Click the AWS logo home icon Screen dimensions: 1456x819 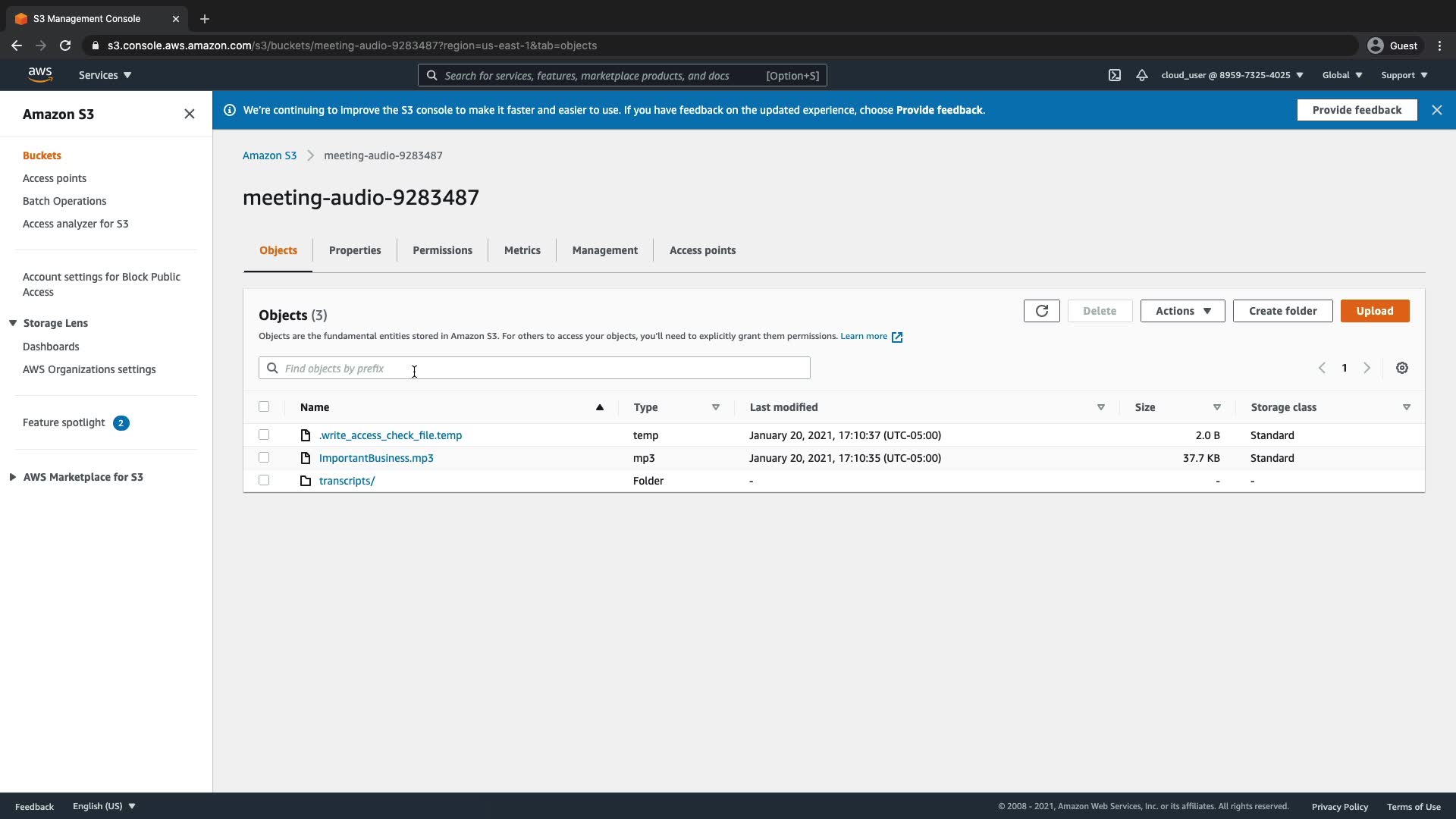(x=40, y=74)
